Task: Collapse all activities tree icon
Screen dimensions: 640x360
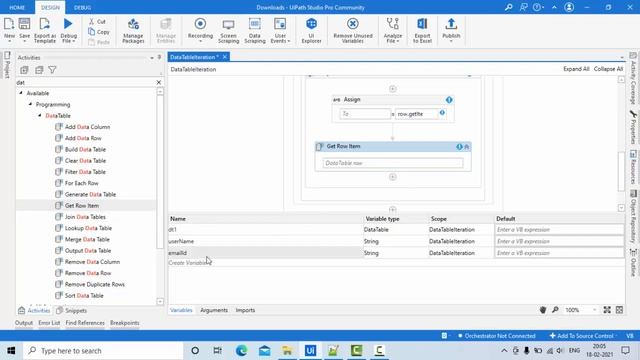Action: click(39, 70)
